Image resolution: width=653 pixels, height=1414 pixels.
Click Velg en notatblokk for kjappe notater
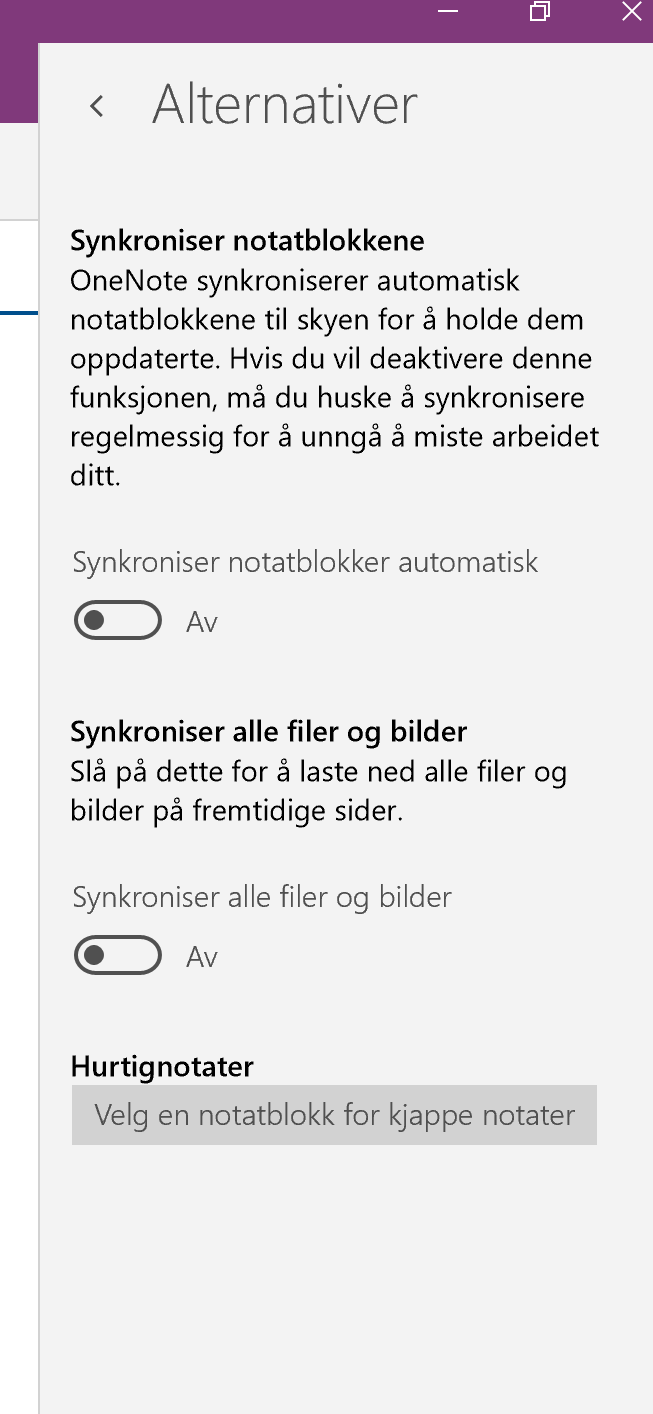[334, 1115]
